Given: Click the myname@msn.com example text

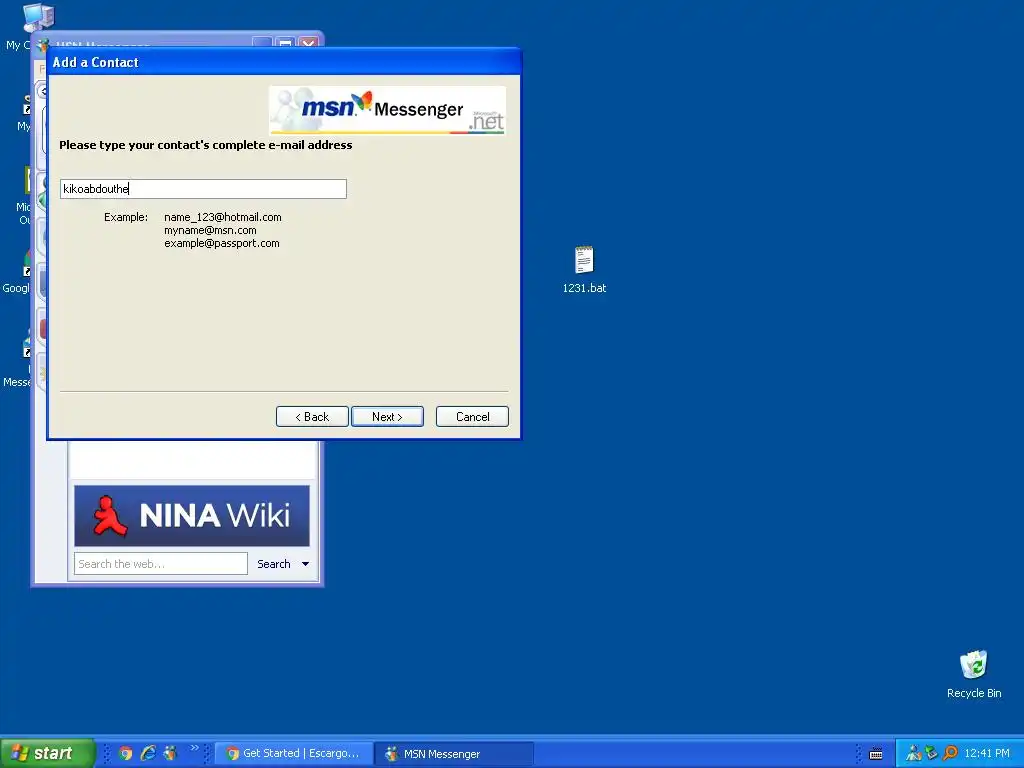Looking at the screenshot, I should [210, 231].
